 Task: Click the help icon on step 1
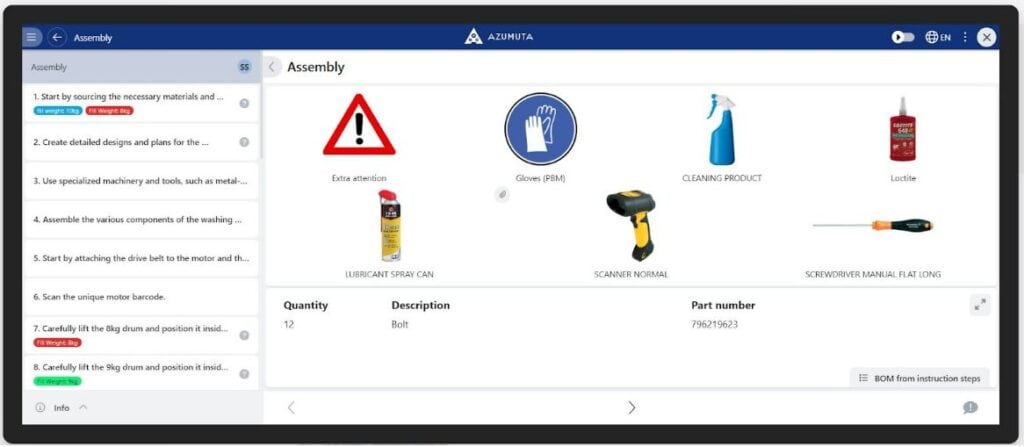[244, 103]
